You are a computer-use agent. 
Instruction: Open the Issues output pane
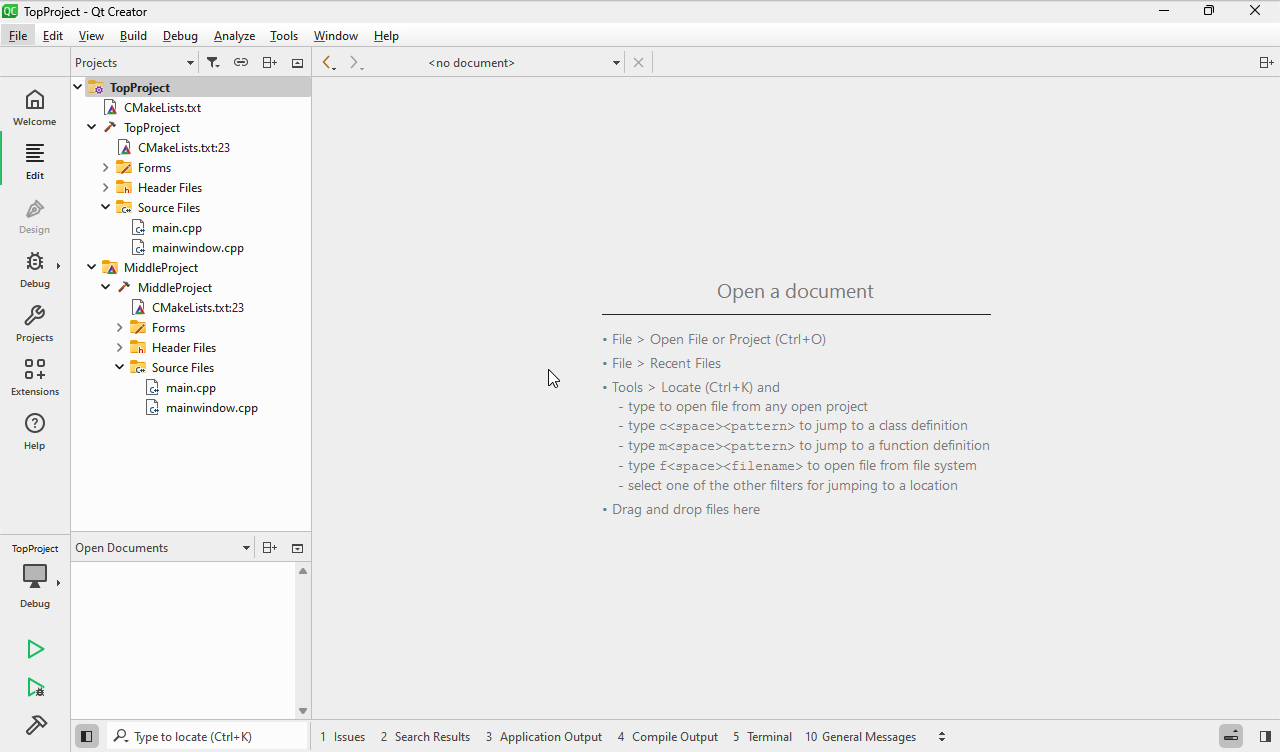tap(342, 737)
